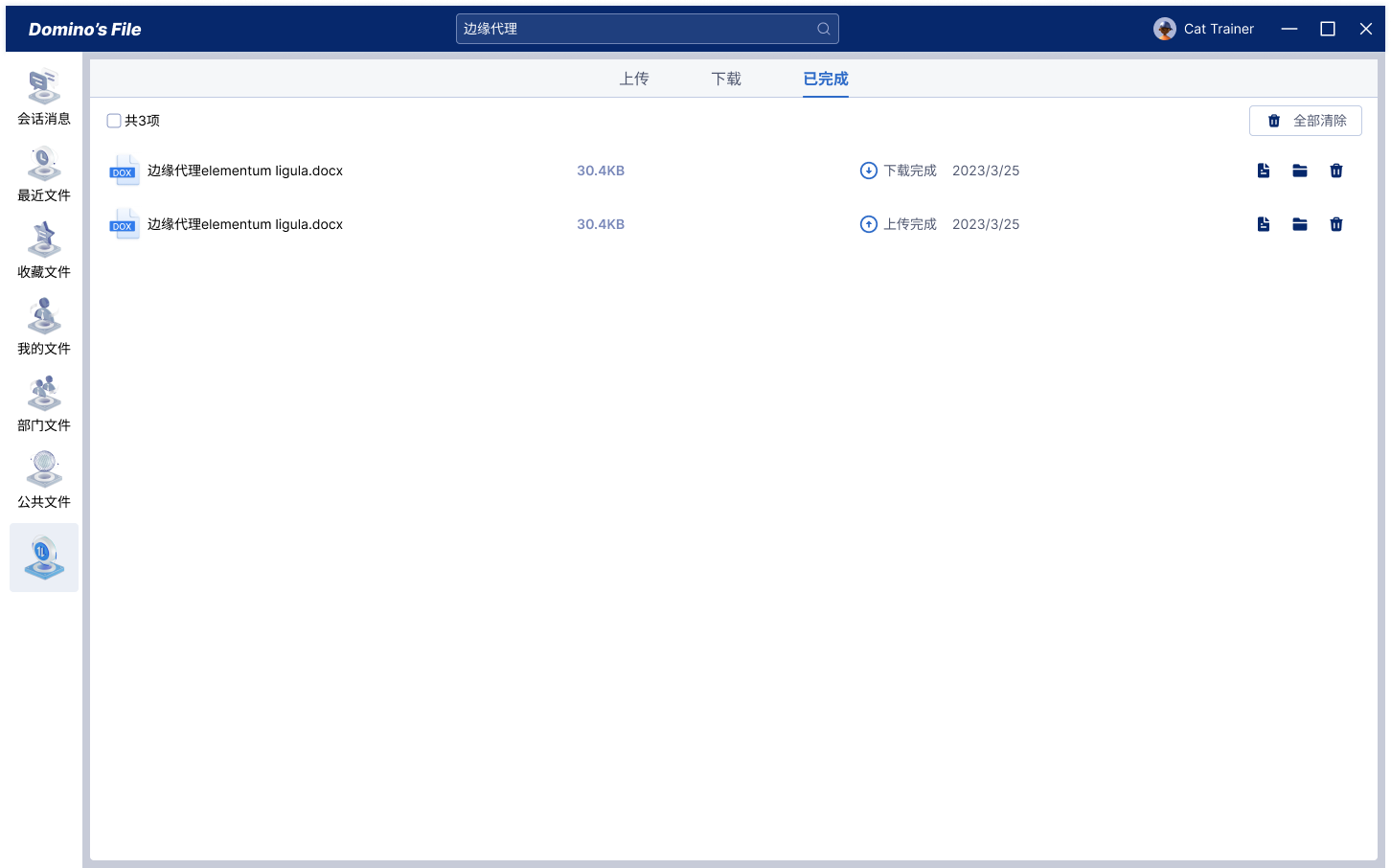The image size is (1391, 868).
Task: Click the 全部清除 button
Action: [x=1305, y=121]
